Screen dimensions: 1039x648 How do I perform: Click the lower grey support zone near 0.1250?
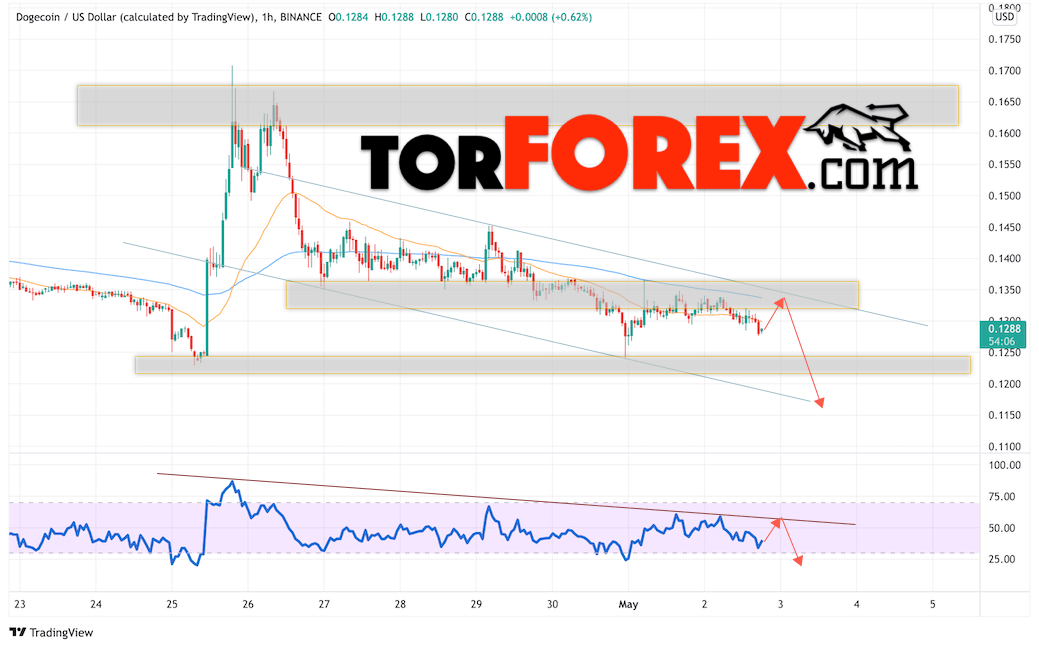tap(553, 364)
